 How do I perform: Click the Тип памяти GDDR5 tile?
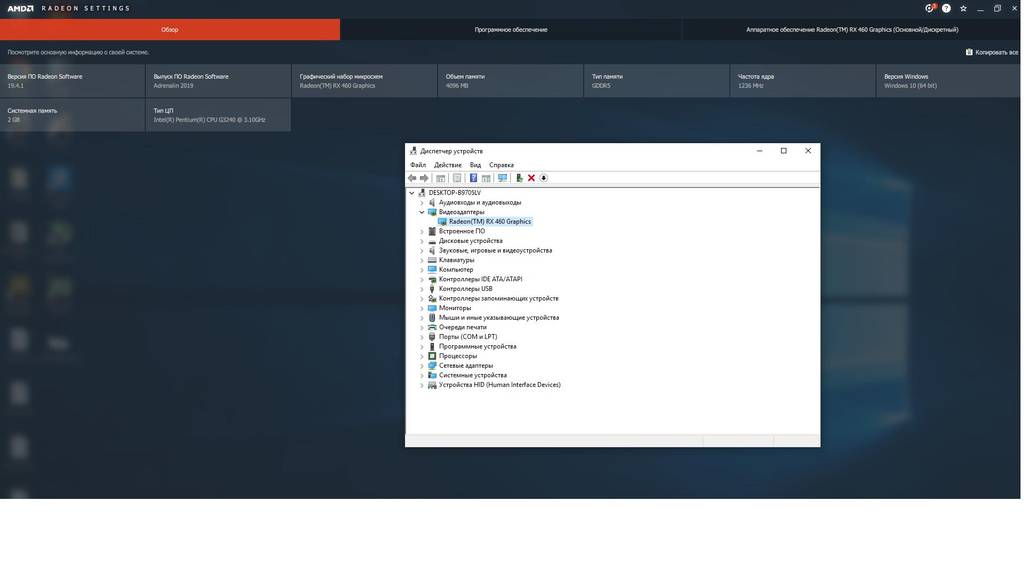pyautogui.click(x=657, y=81)
